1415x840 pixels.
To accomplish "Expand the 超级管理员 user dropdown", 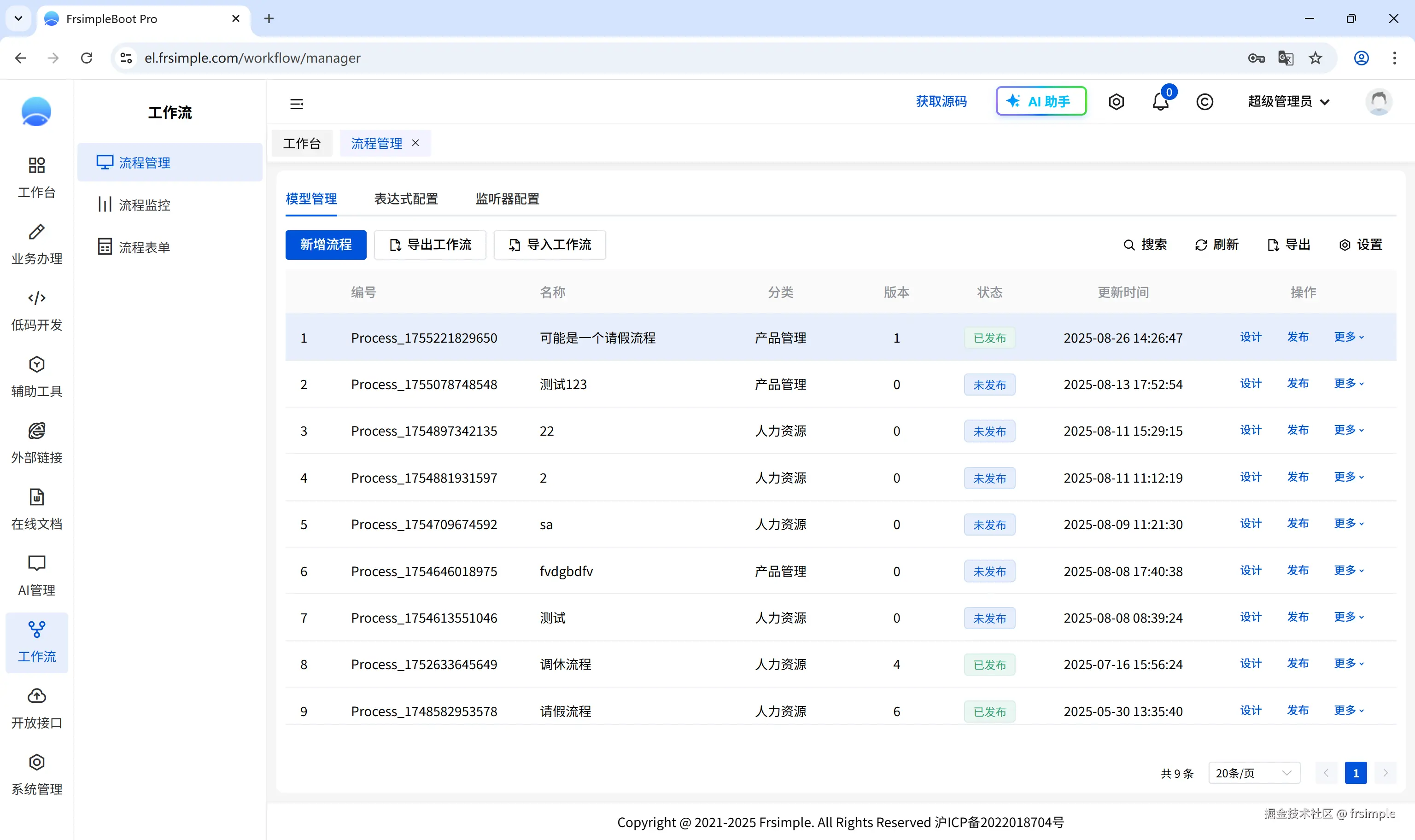I will 1288,102.
